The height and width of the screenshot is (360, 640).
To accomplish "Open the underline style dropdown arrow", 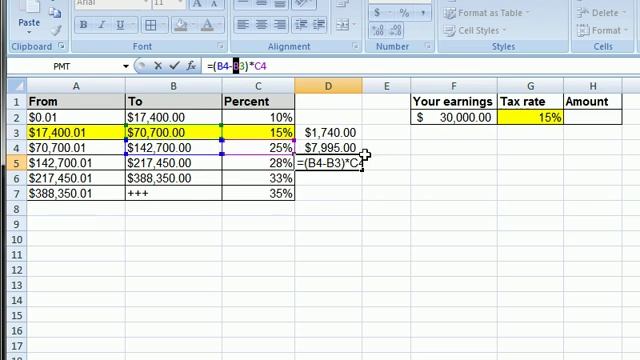I will point(132,25).
